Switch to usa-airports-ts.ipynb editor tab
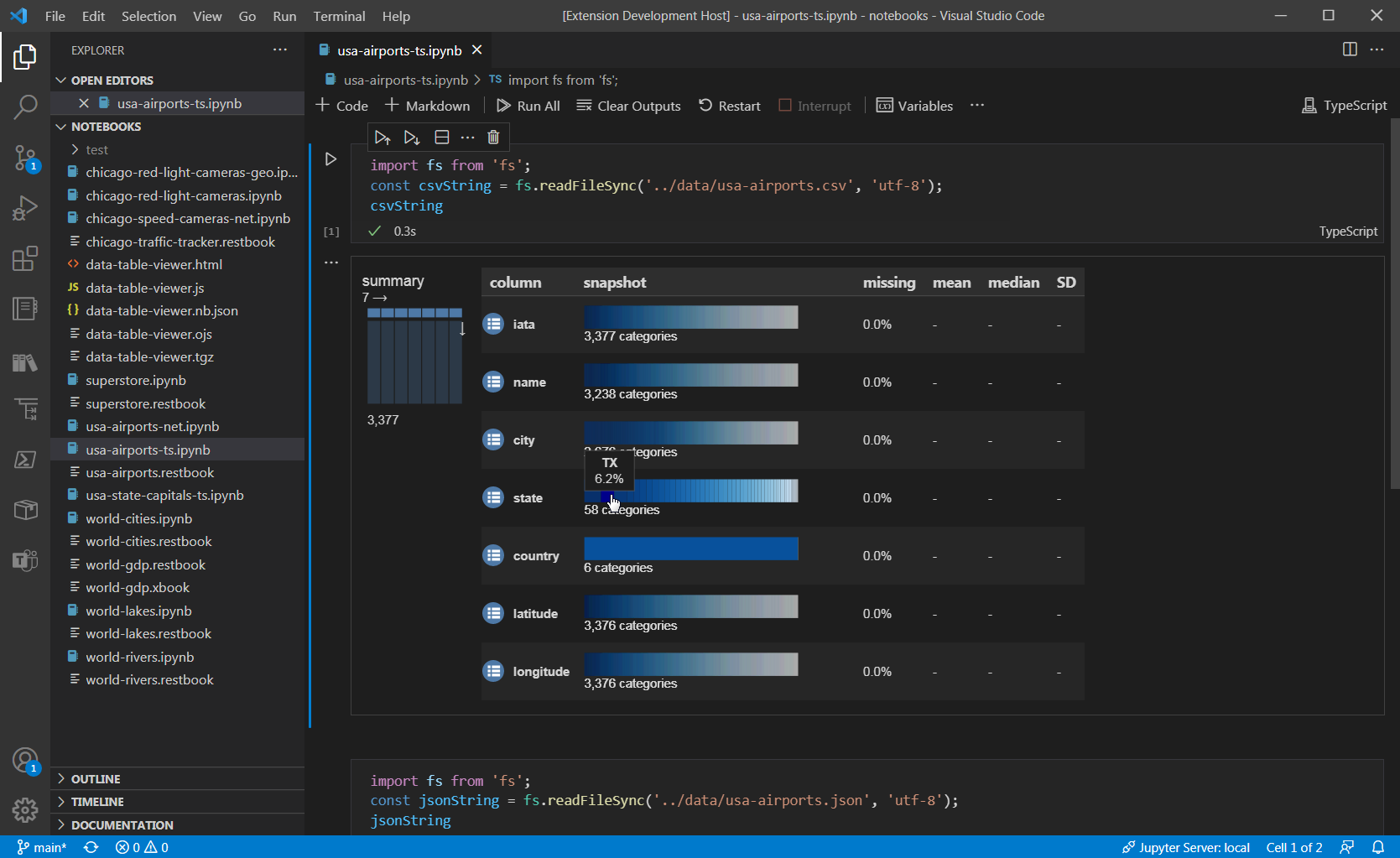The image size is (1400, 858). coord(399,50)
